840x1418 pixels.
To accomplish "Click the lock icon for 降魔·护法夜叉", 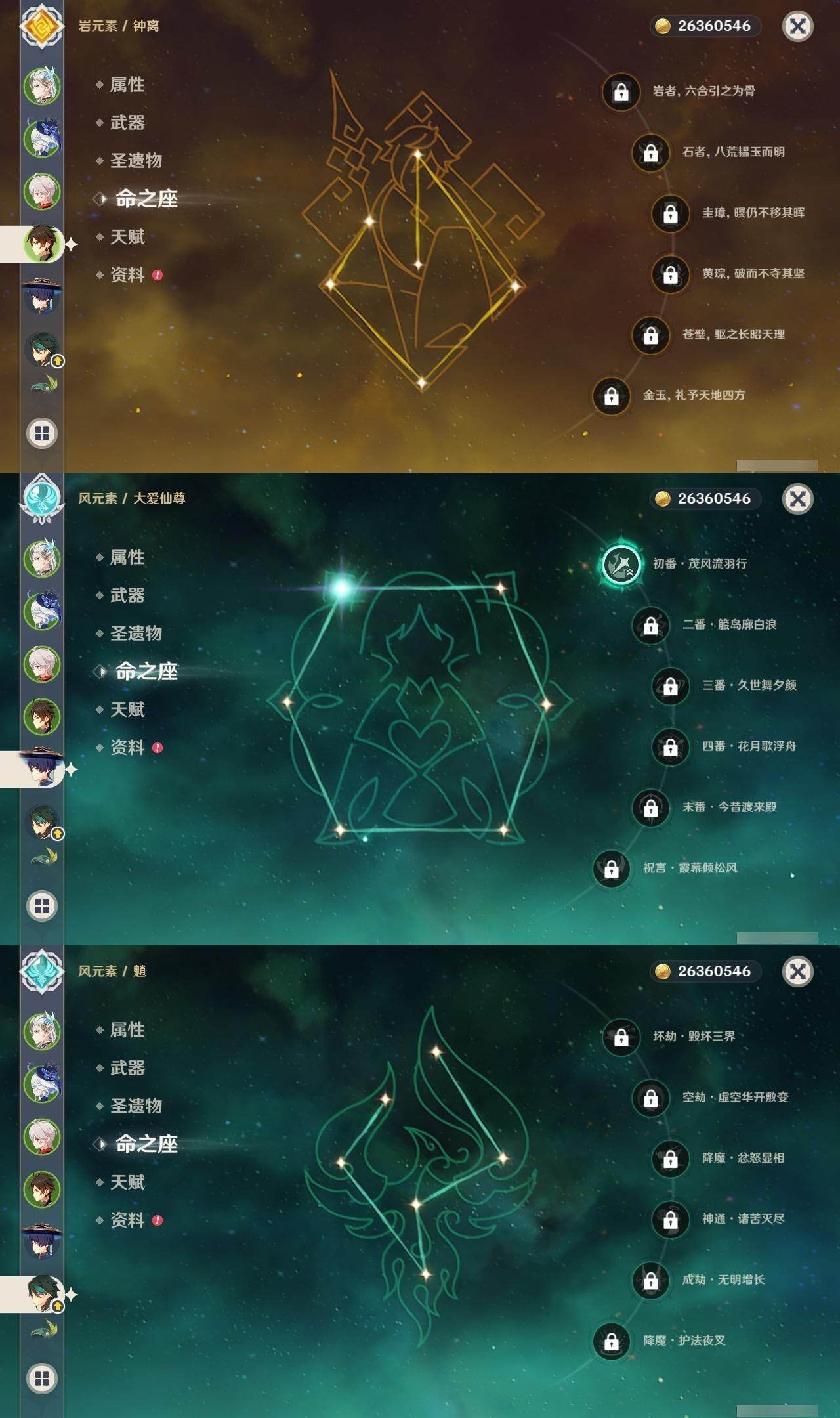I will [x=611, y=1341].
